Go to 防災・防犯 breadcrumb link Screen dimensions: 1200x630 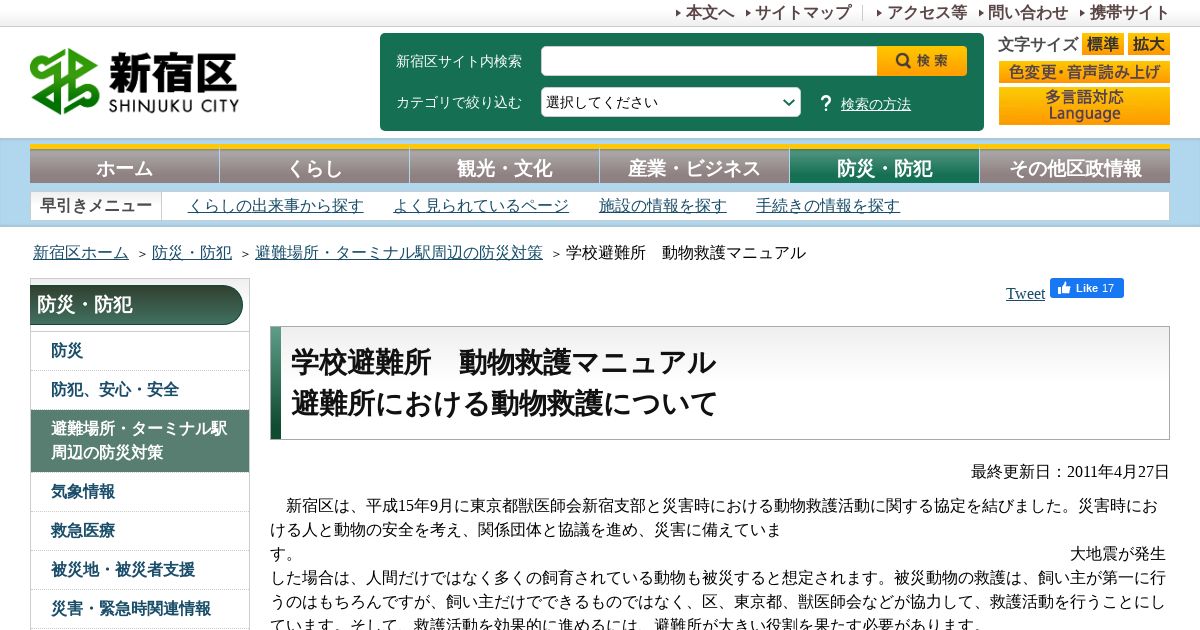click(x=192, y=253)
